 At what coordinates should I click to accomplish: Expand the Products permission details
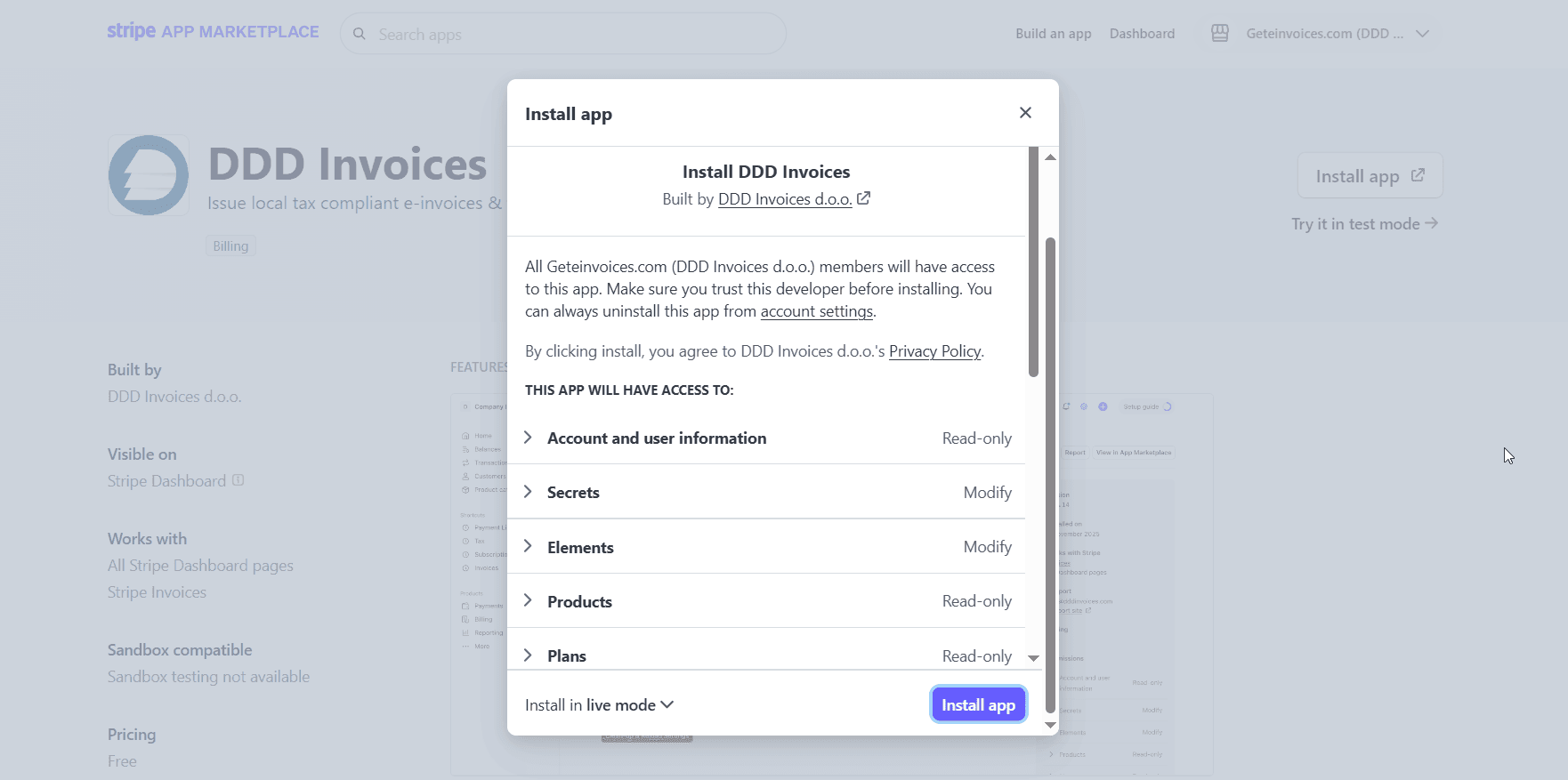528,601
